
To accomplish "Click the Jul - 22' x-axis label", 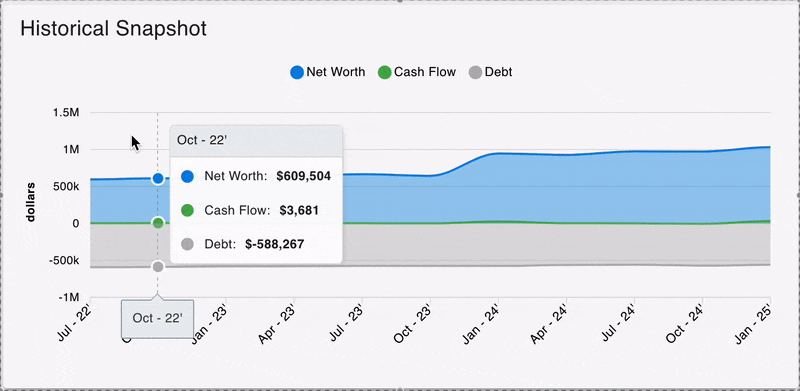I will [x=75, y=323].
